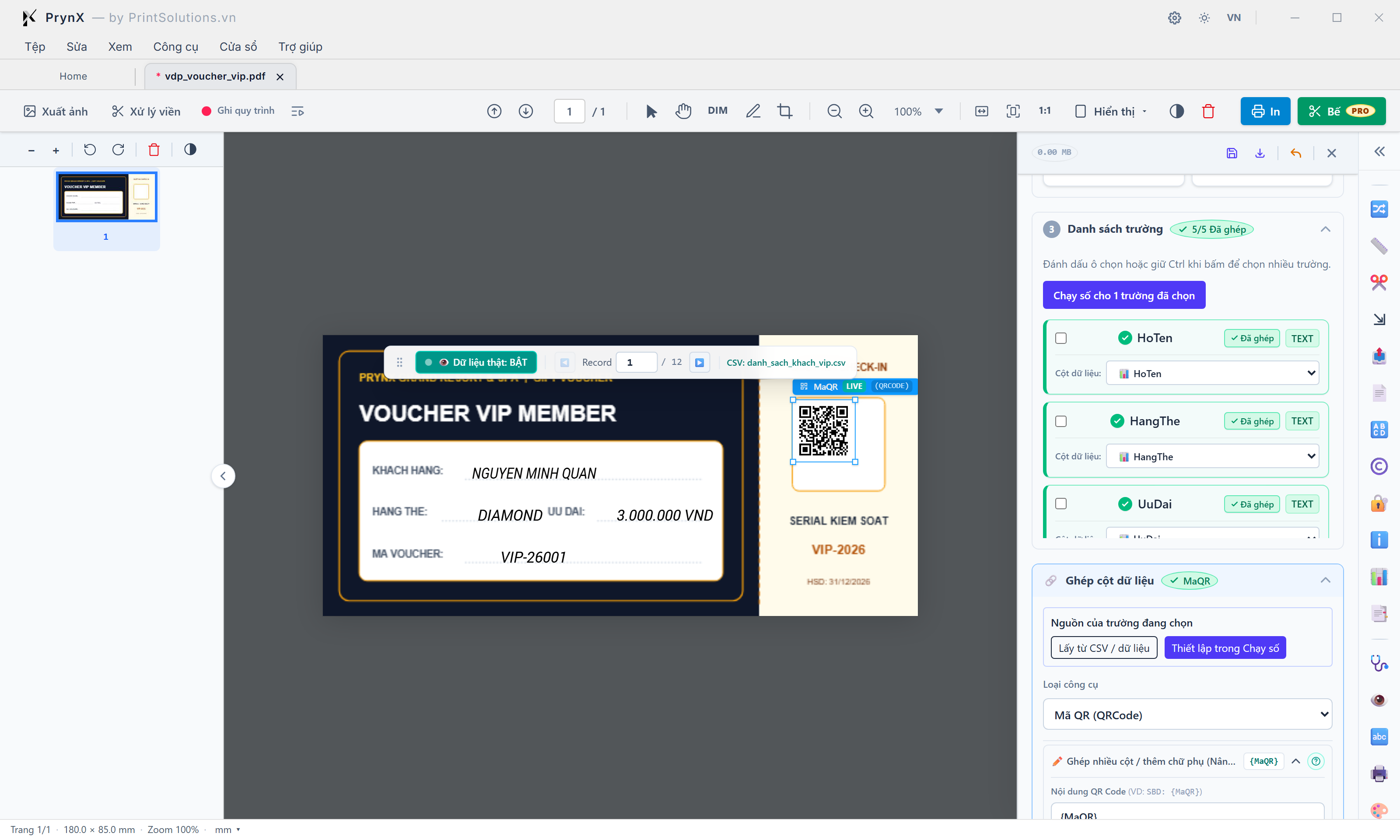
Task: Zoom in with magnifier plus
Action: tap(866, 111)
